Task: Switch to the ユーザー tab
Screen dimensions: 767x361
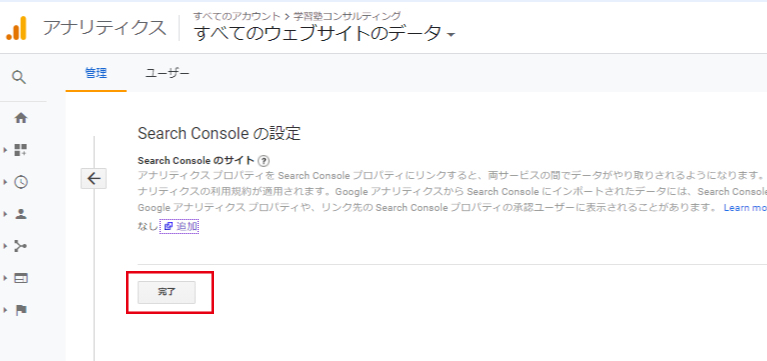Action: point(167,74)
